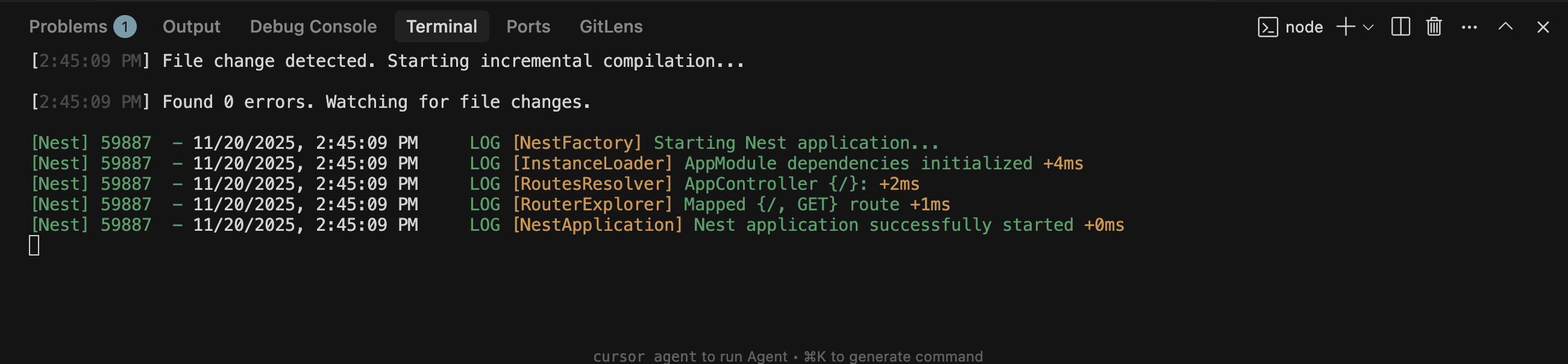The width and height of the screenshot is (1568, 364).
Task: Close the terminal panel
Action: tap(1543, 27)
